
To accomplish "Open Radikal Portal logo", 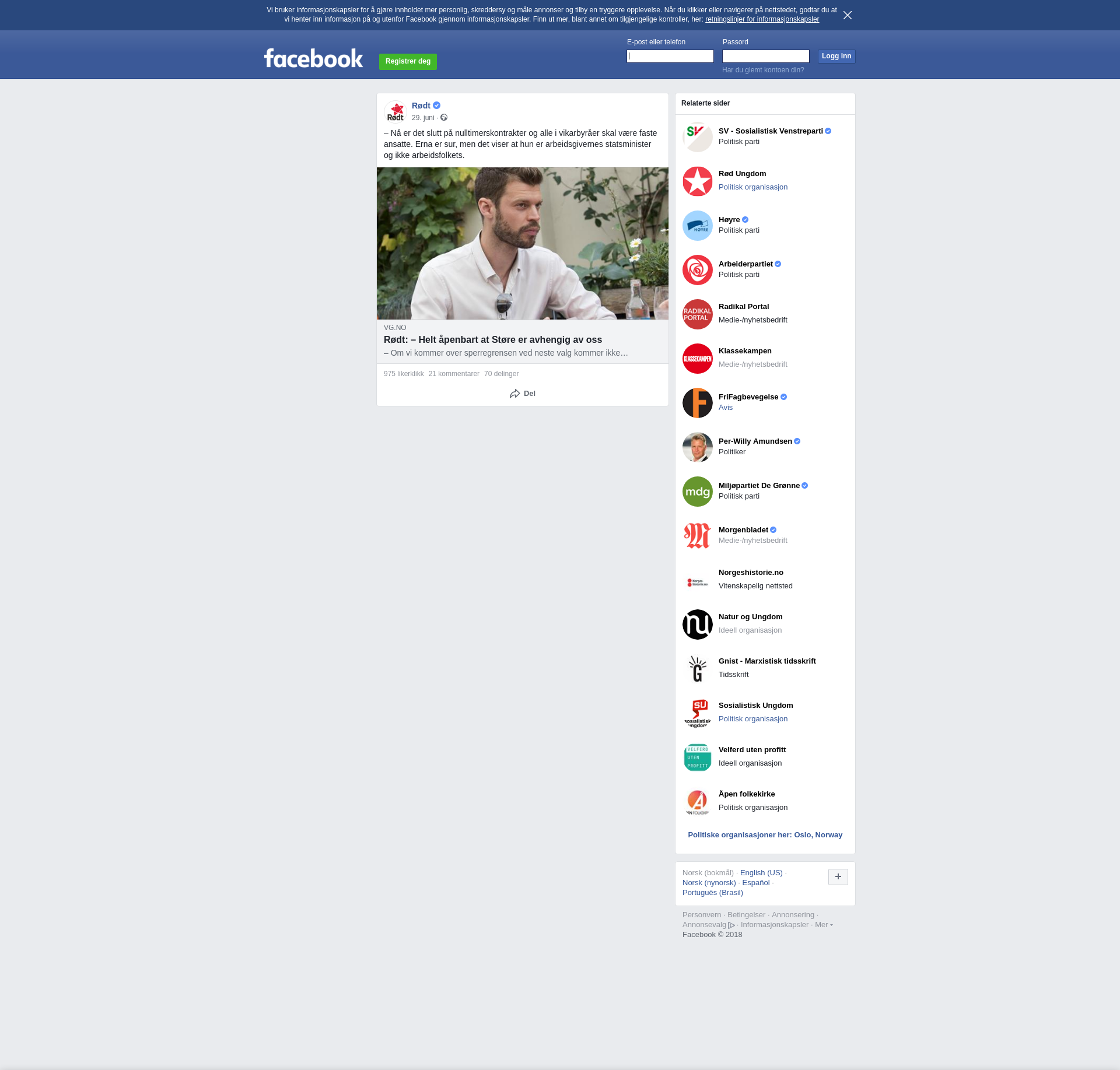I will (698, 314).
